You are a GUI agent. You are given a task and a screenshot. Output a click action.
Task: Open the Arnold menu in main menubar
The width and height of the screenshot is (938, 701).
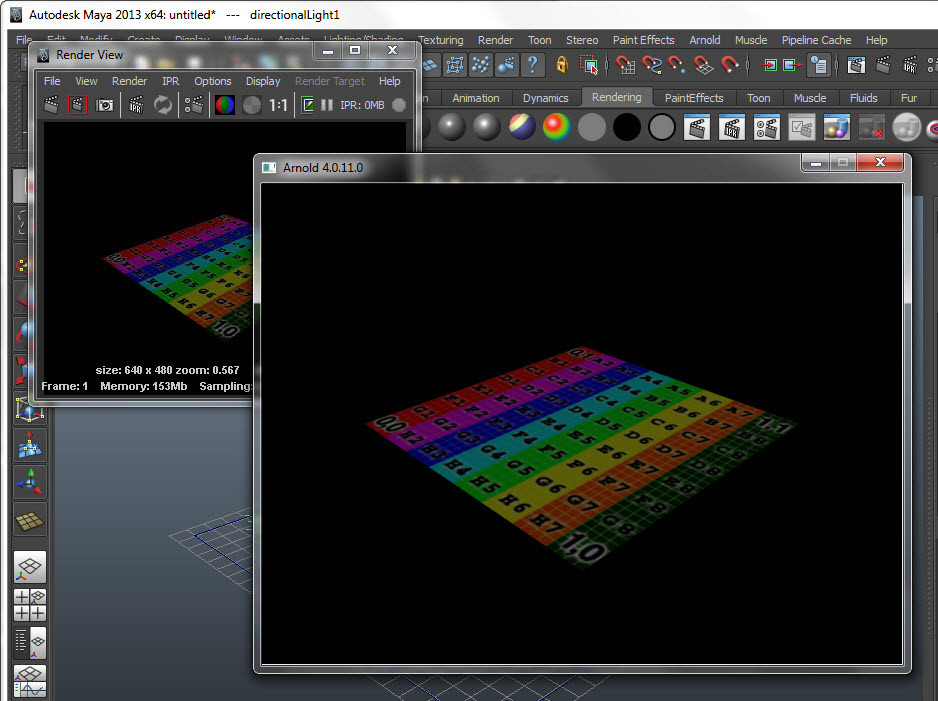point(704,40)
